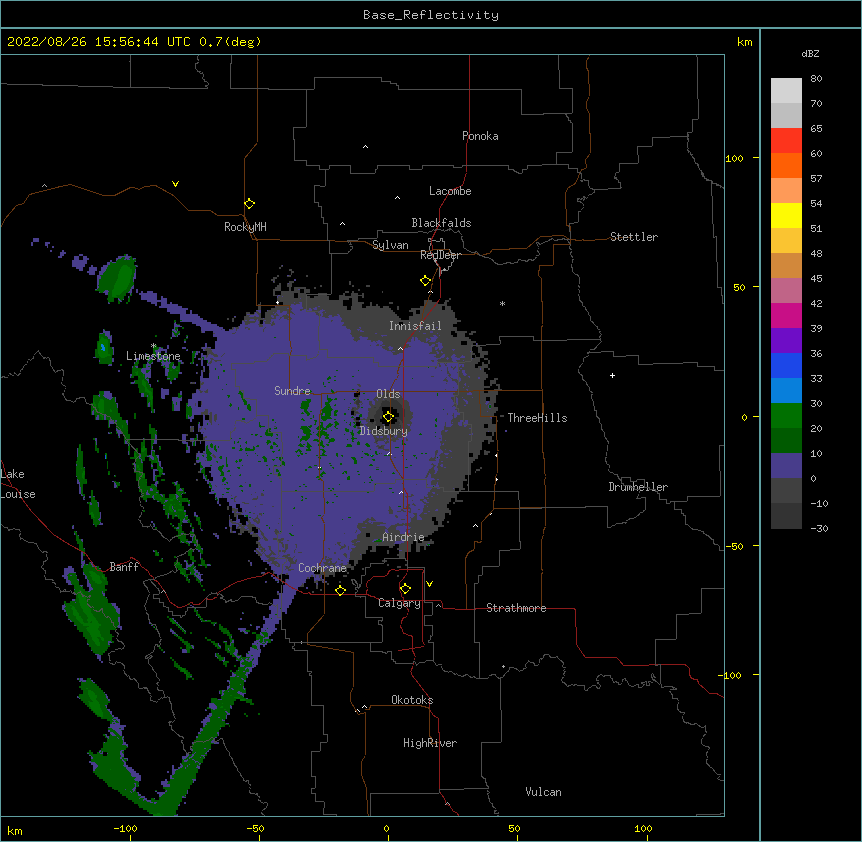Click the -30 value in the dBZ legend
This screenshot has height=842, width=862.
[x=819, y=528]
